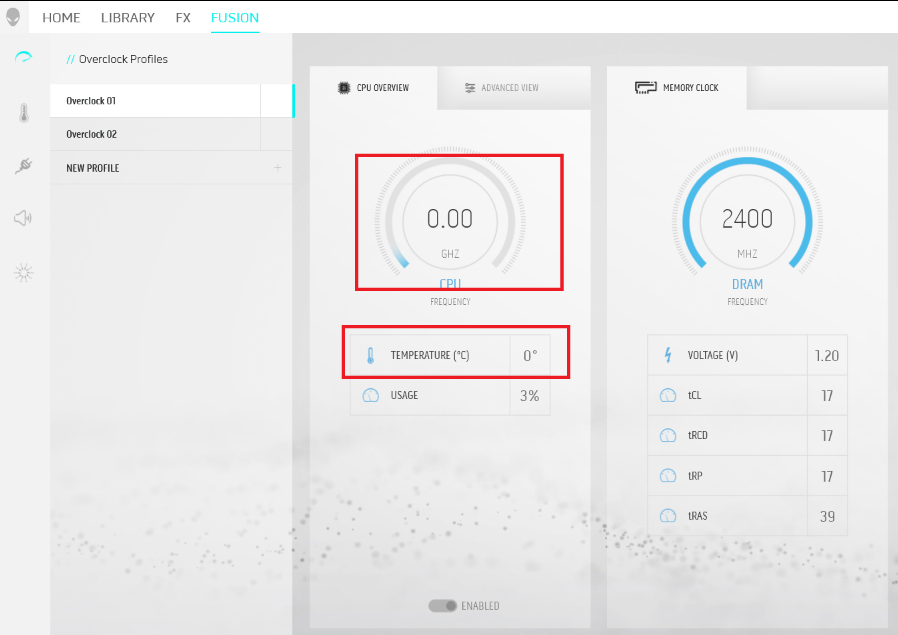Click the cloud icon beside Usage
898x635 pixels.
pos(369,395)
